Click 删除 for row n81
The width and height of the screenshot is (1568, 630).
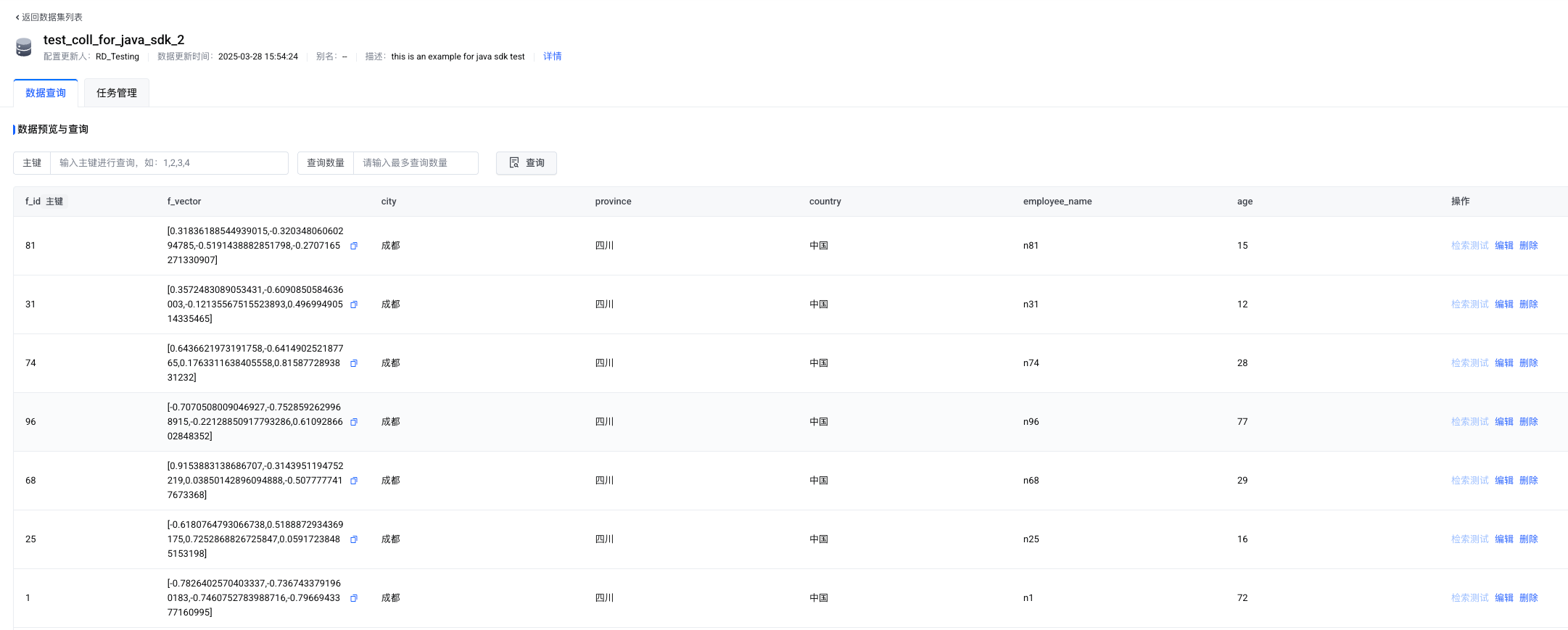pyautogui.click(x=1529, y=246)
